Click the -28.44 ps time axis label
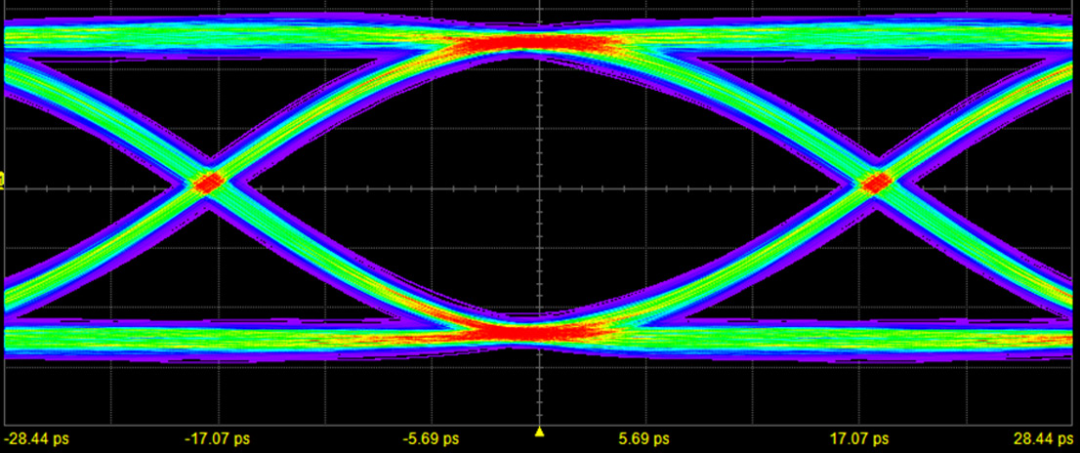This screenshot has width=1080, height=453. pos(37,439)
